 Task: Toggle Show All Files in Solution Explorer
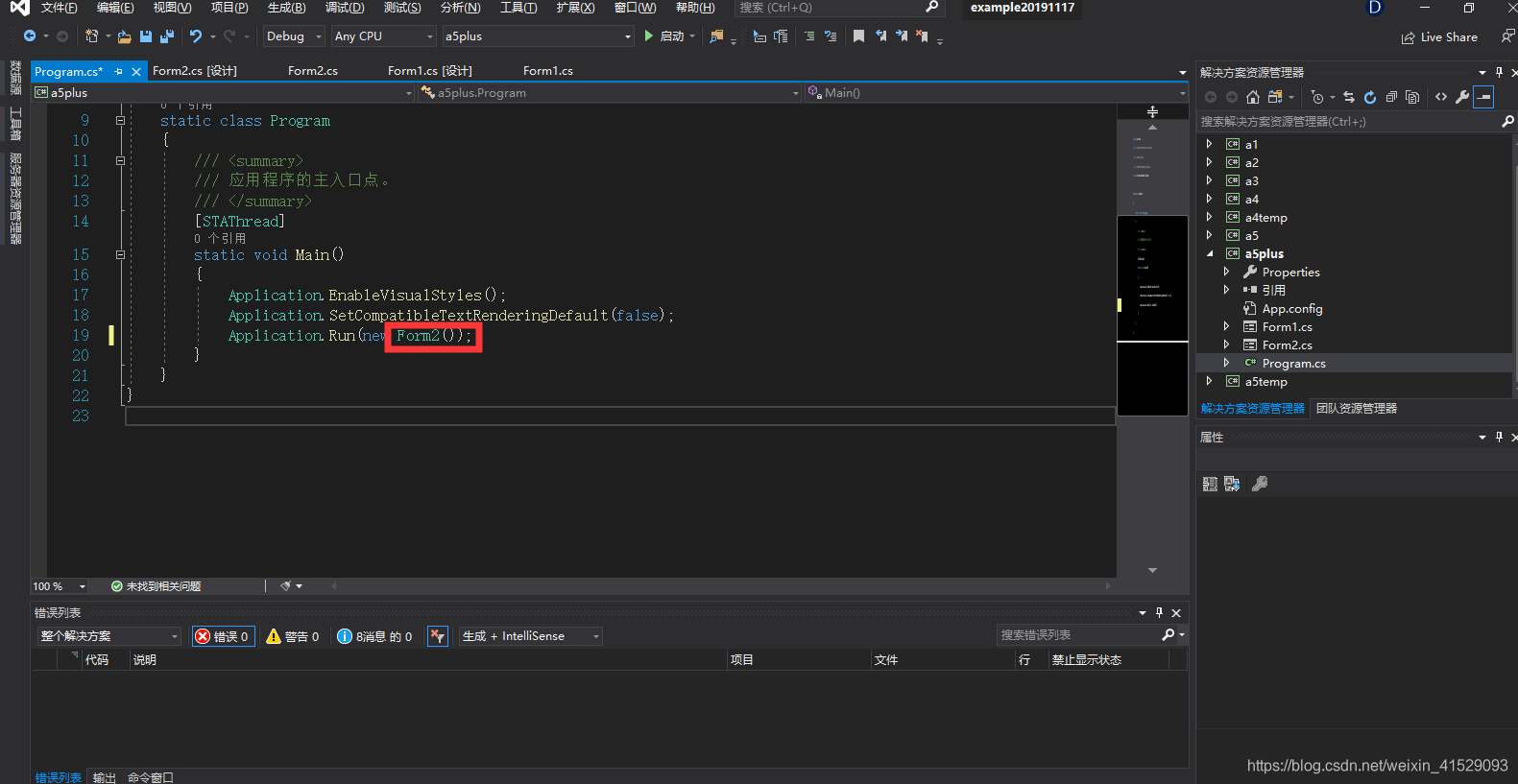1412,97
